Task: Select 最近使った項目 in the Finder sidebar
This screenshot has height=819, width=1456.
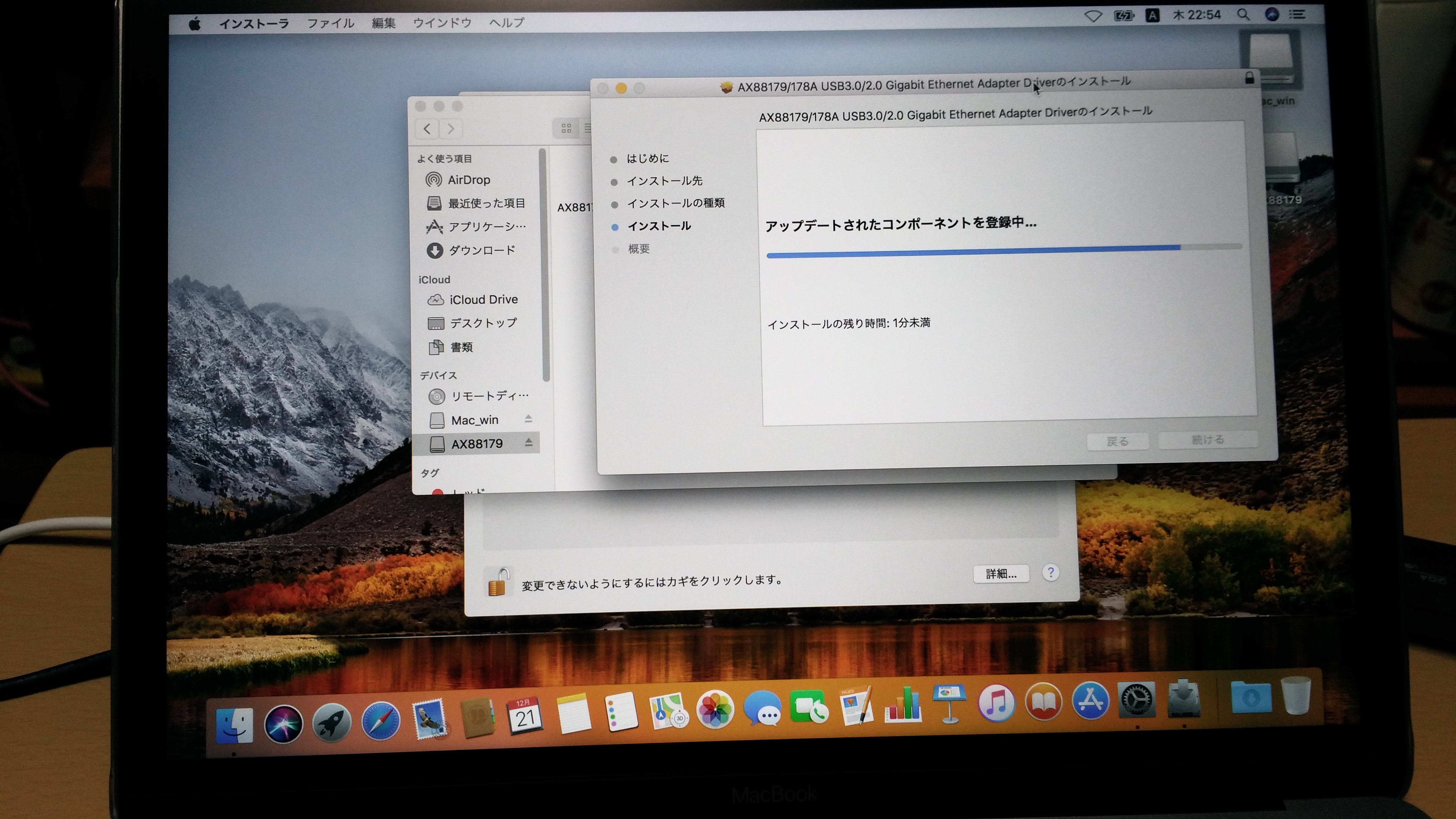Action: (475, 203)
